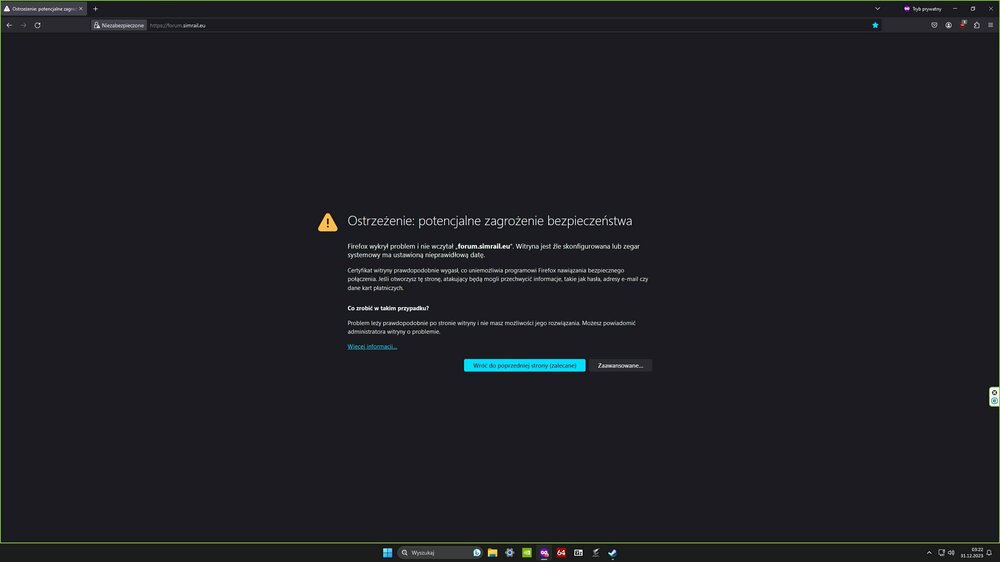This screenshot has width=1000, height=562.
Task: Open a new tab with the plus button
Action: click(x=96, y=9)
